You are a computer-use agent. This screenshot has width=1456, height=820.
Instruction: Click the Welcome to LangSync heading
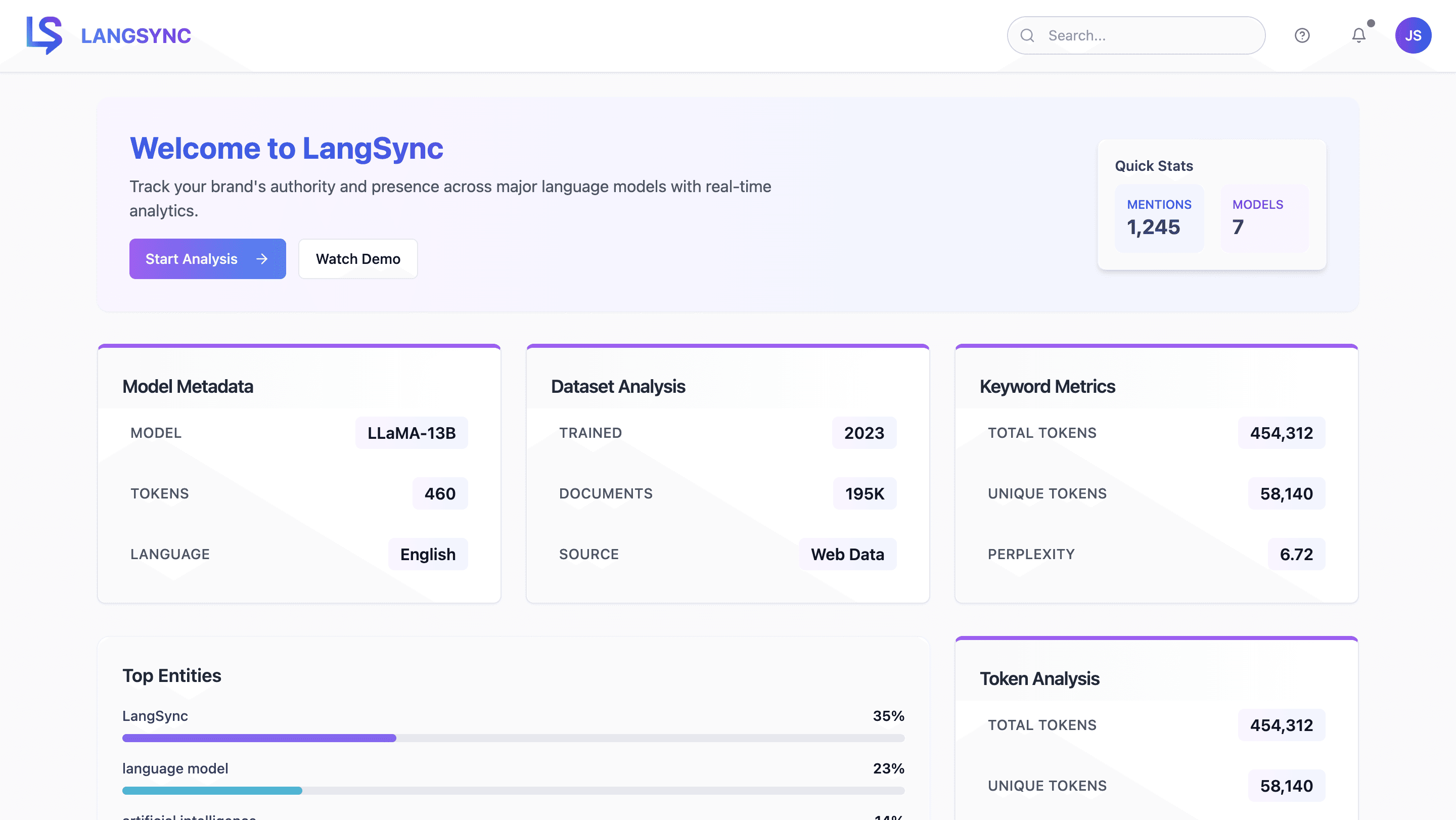pyautogui.click(x=287, y=148)
